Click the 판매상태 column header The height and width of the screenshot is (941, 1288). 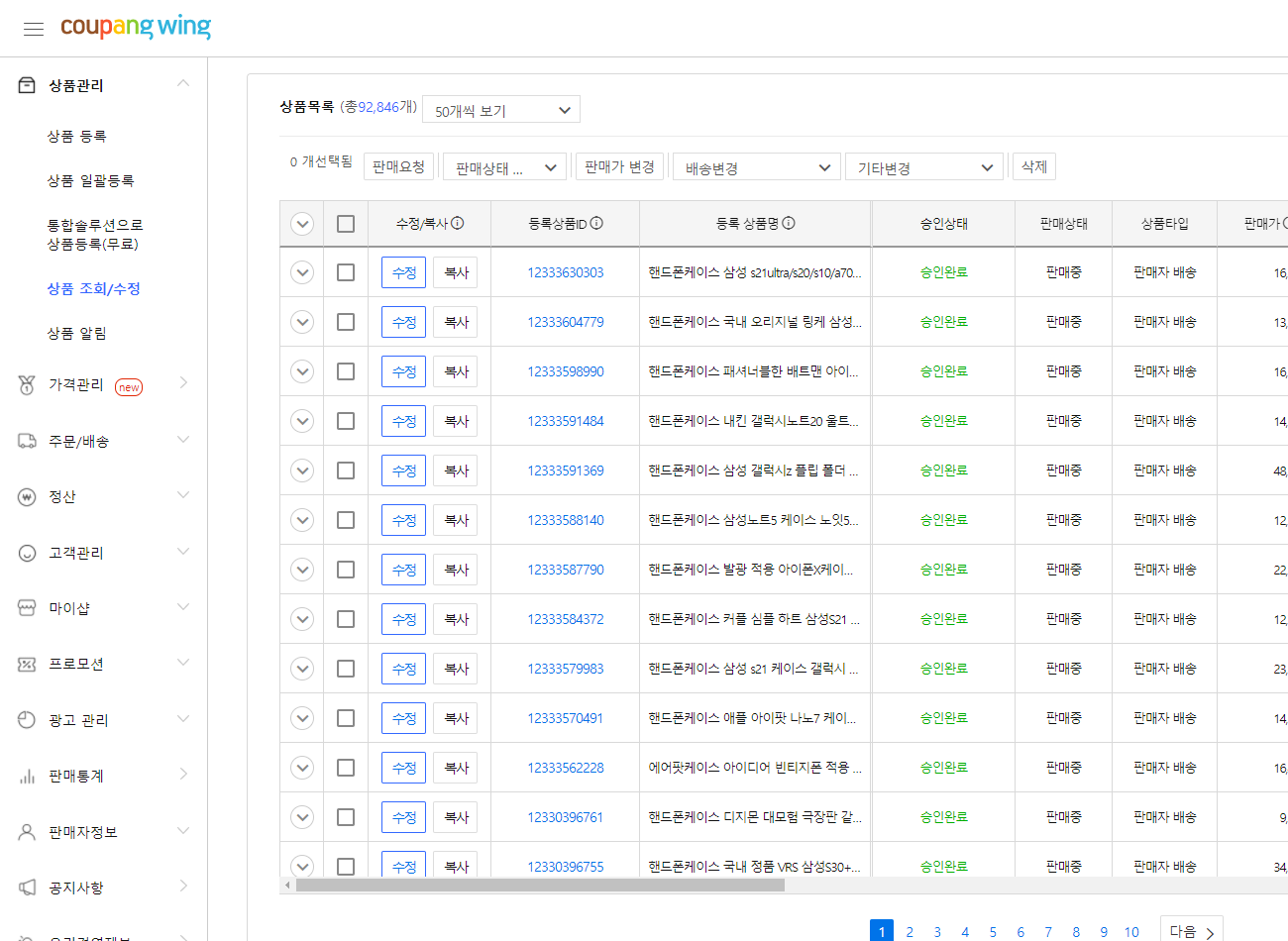[1064, 224]
